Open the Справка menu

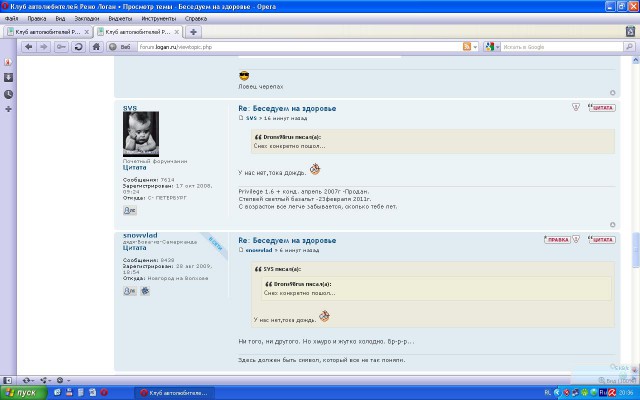coord(196,18)
